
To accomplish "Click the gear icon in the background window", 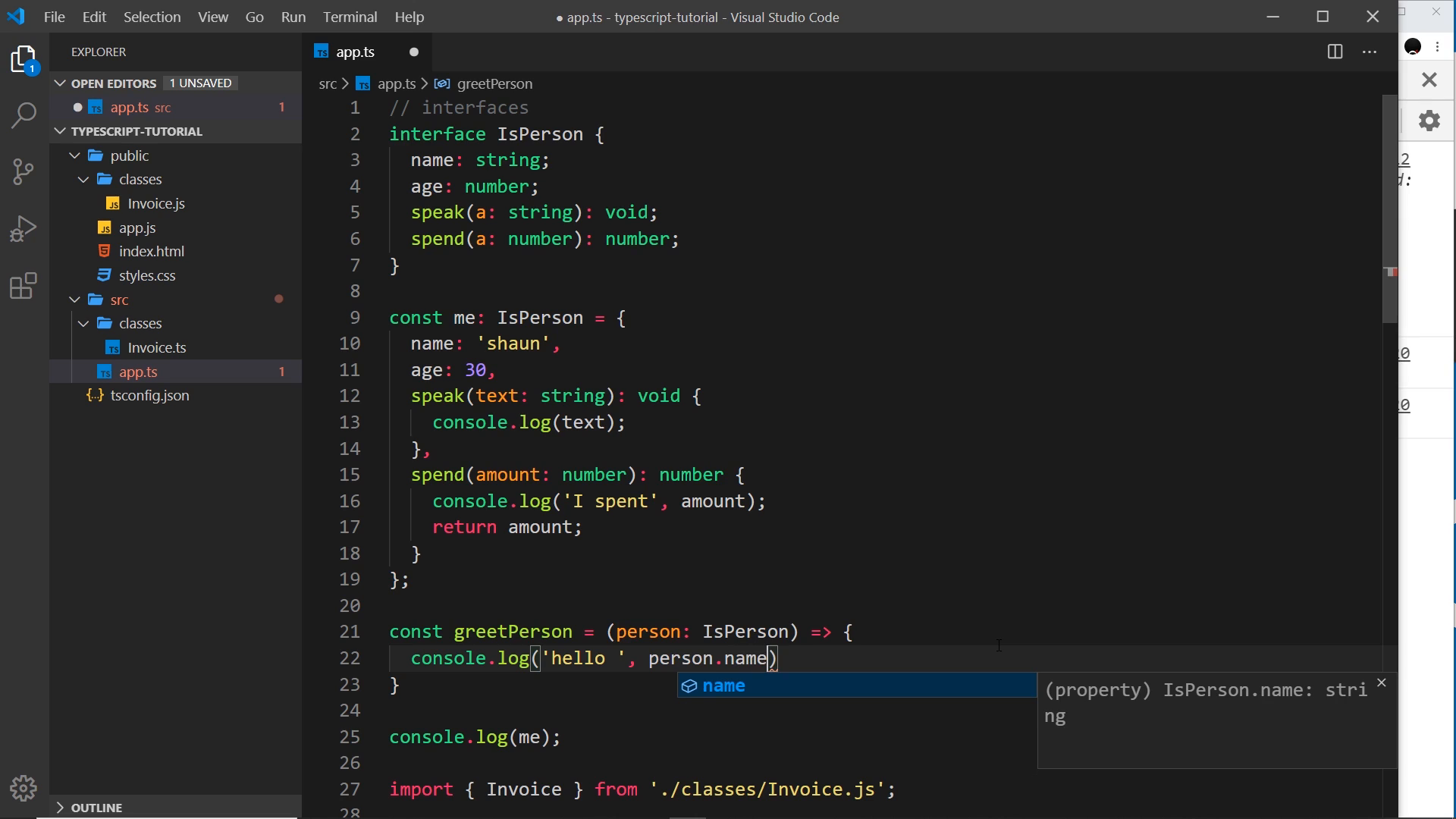I will 1429,121.
